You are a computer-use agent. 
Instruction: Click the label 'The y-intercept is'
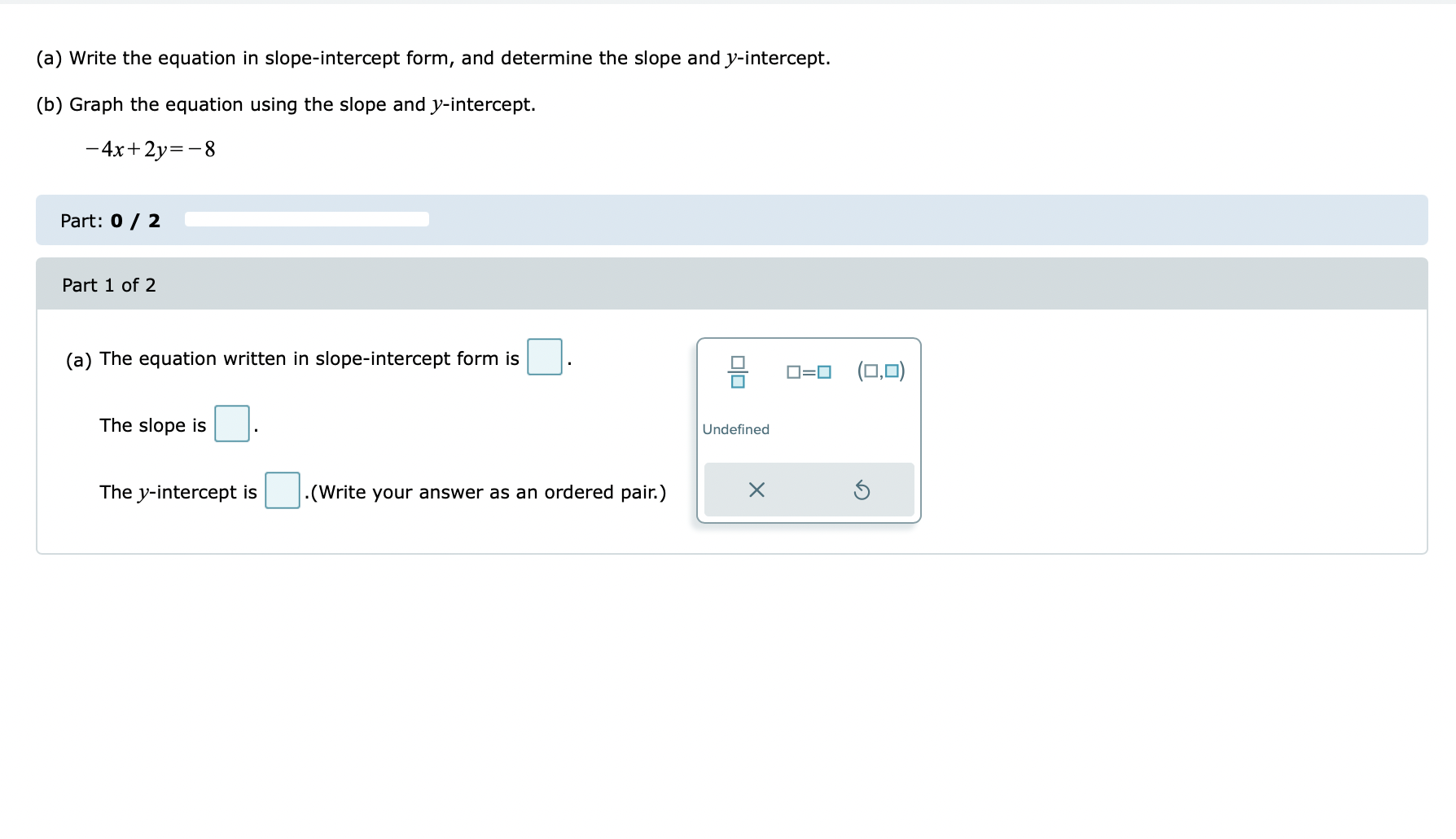pyautogui.click(x=178, y=492)
